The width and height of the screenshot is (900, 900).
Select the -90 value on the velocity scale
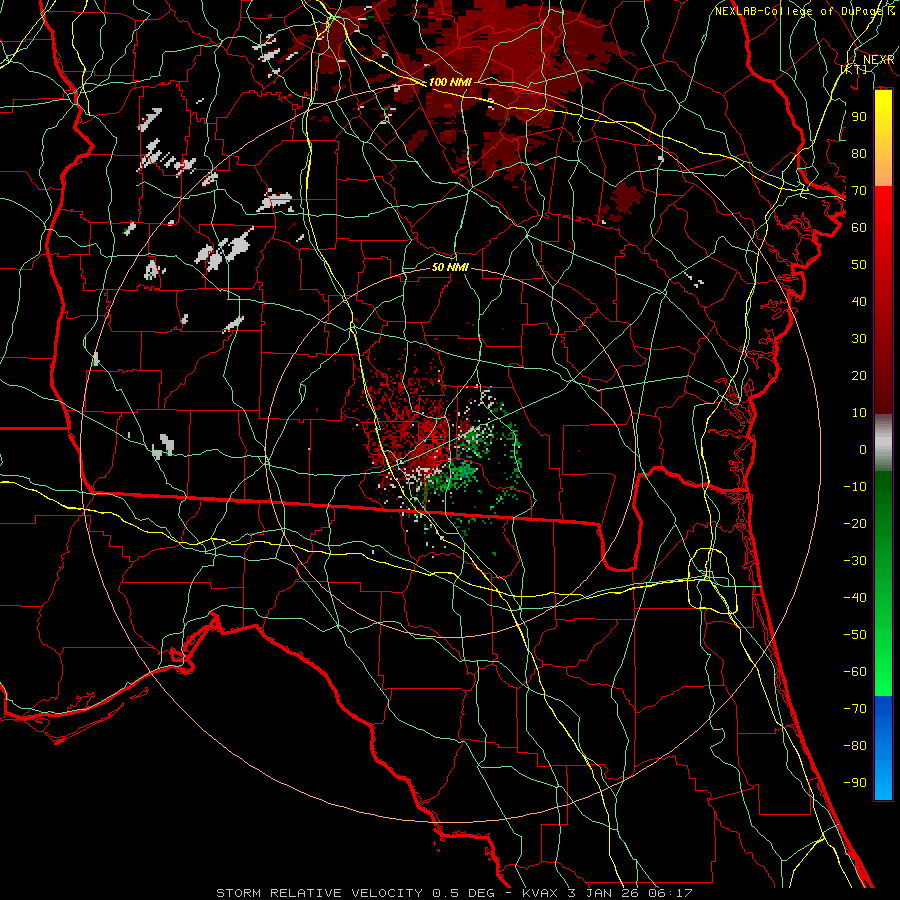pyautogui.click(x=855, y=783)
